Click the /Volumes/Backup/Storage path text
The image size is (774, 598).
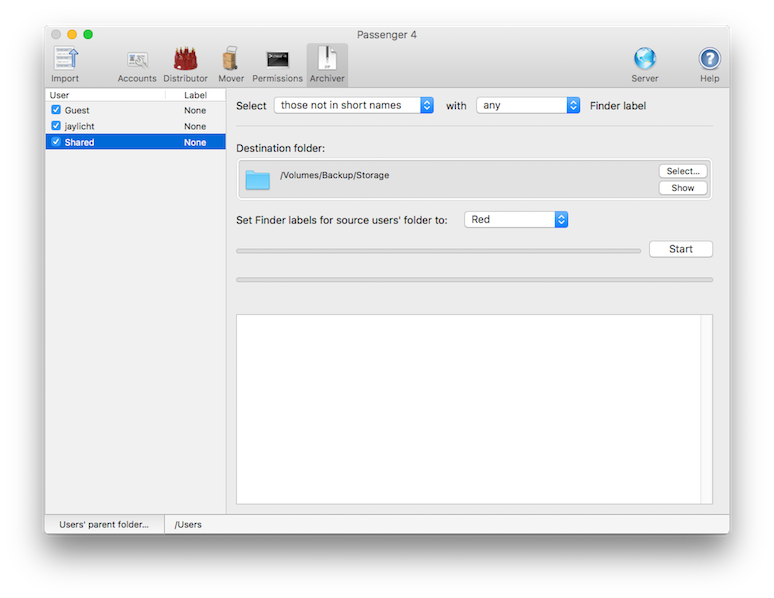[x=335, y=175]
